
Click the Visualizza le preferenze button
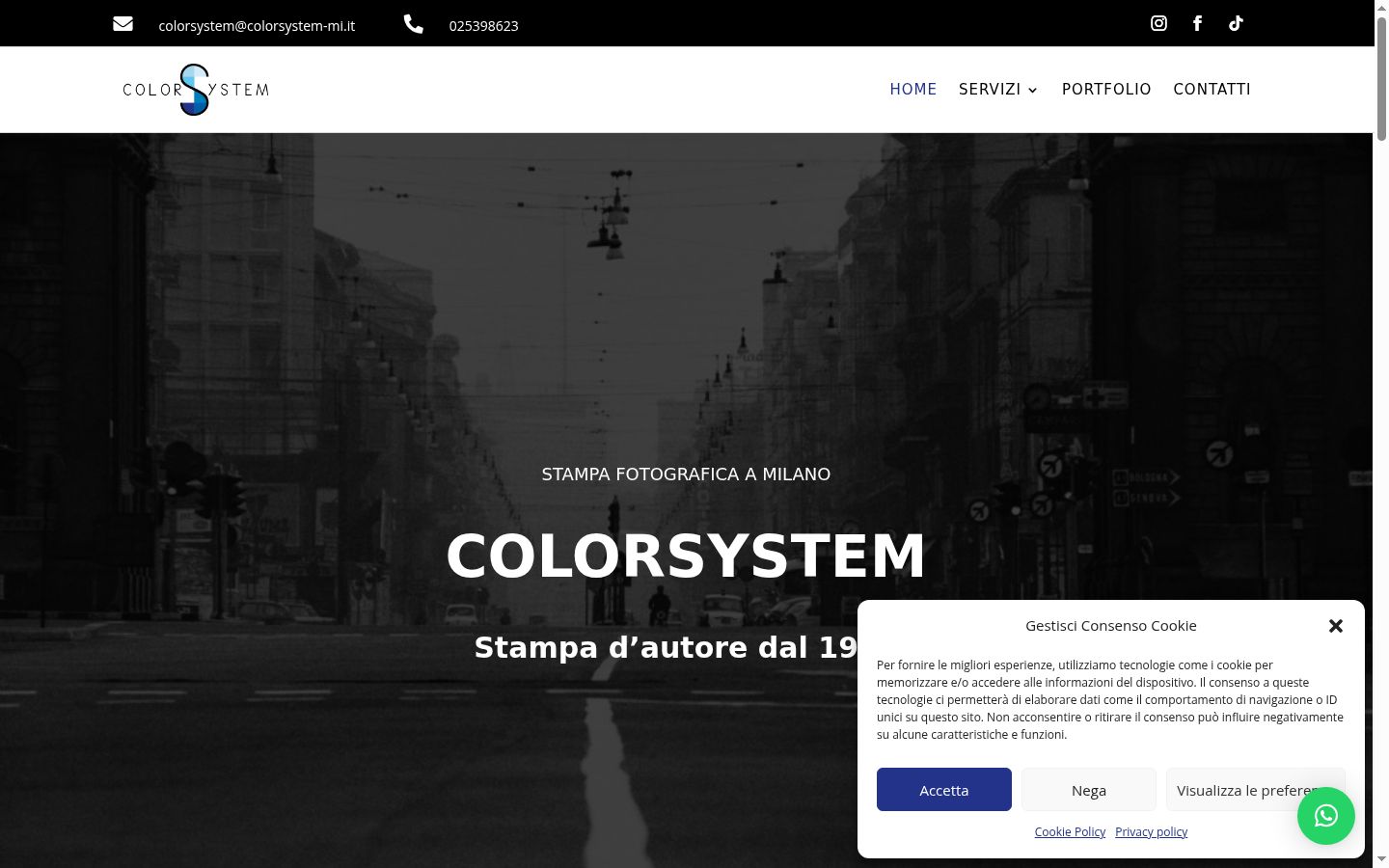tap(1256, 790)
